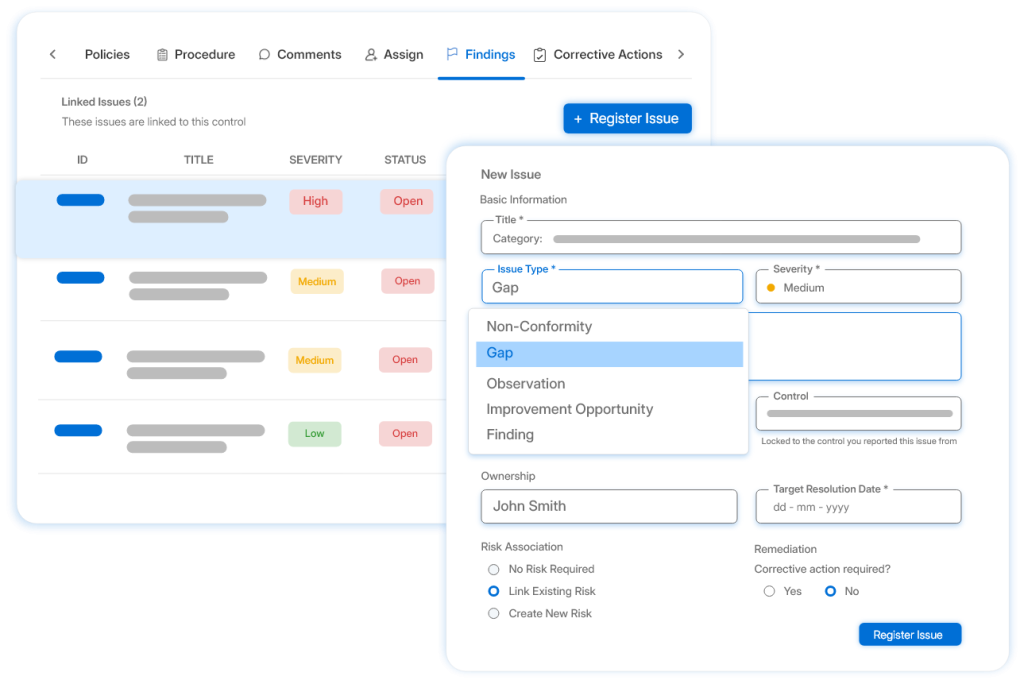
Task: Click the checklist icon beside Corrective Actions
Action: pos(539,55)
